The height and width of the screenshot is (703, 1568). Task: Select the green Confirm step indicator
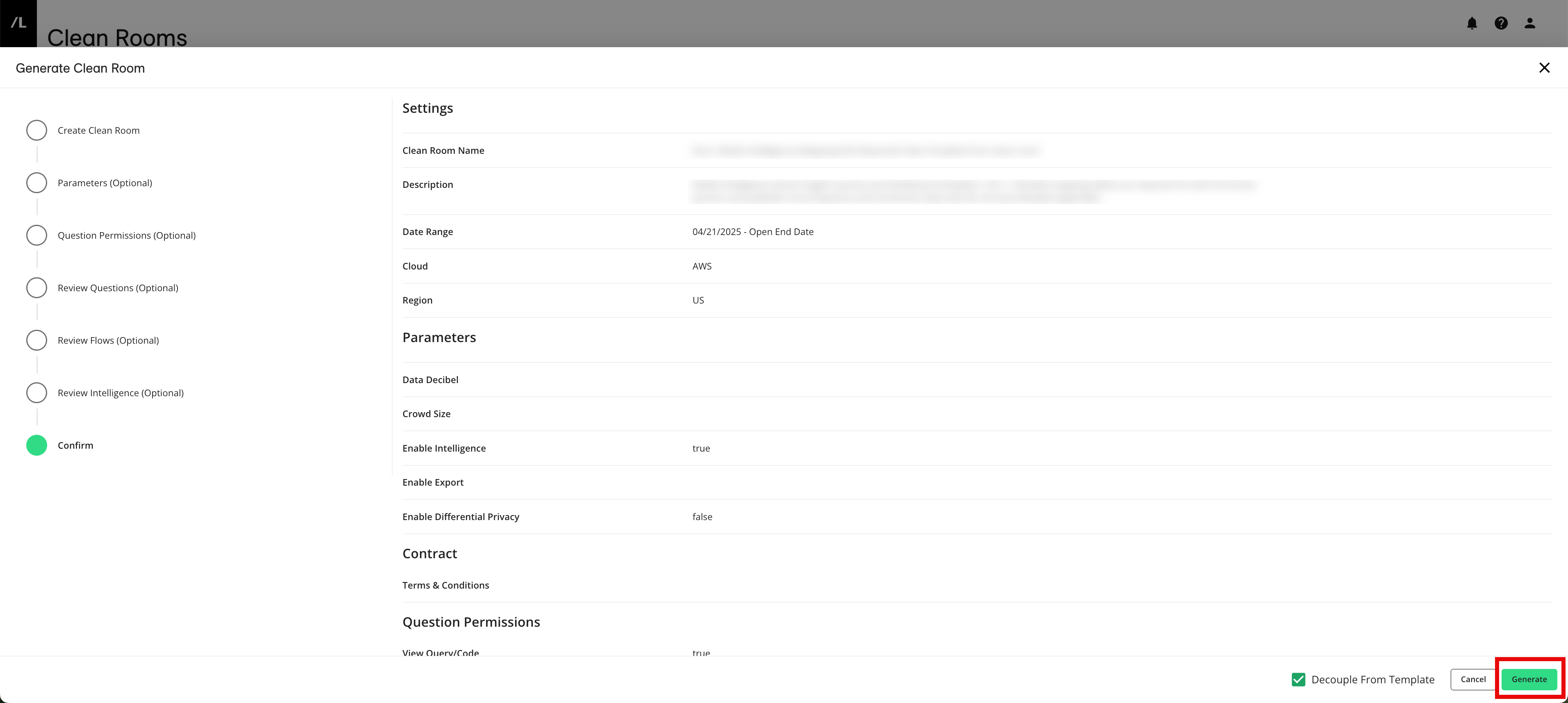[x=36, y=445]
